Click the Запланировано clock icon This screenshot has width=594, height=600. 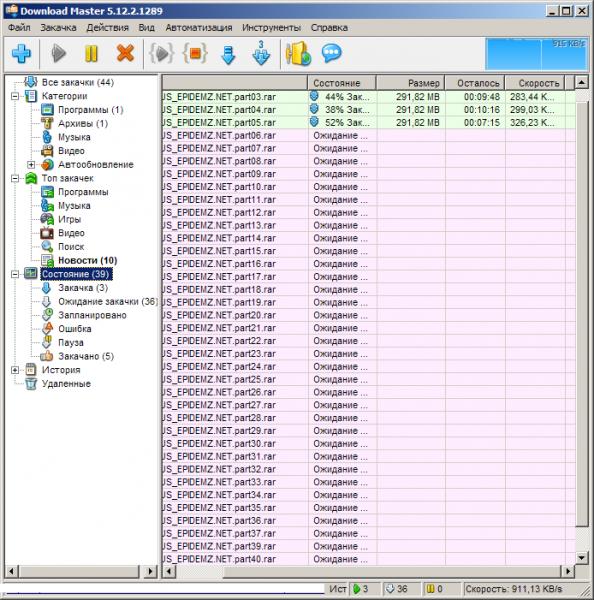(x=47, y=315)
